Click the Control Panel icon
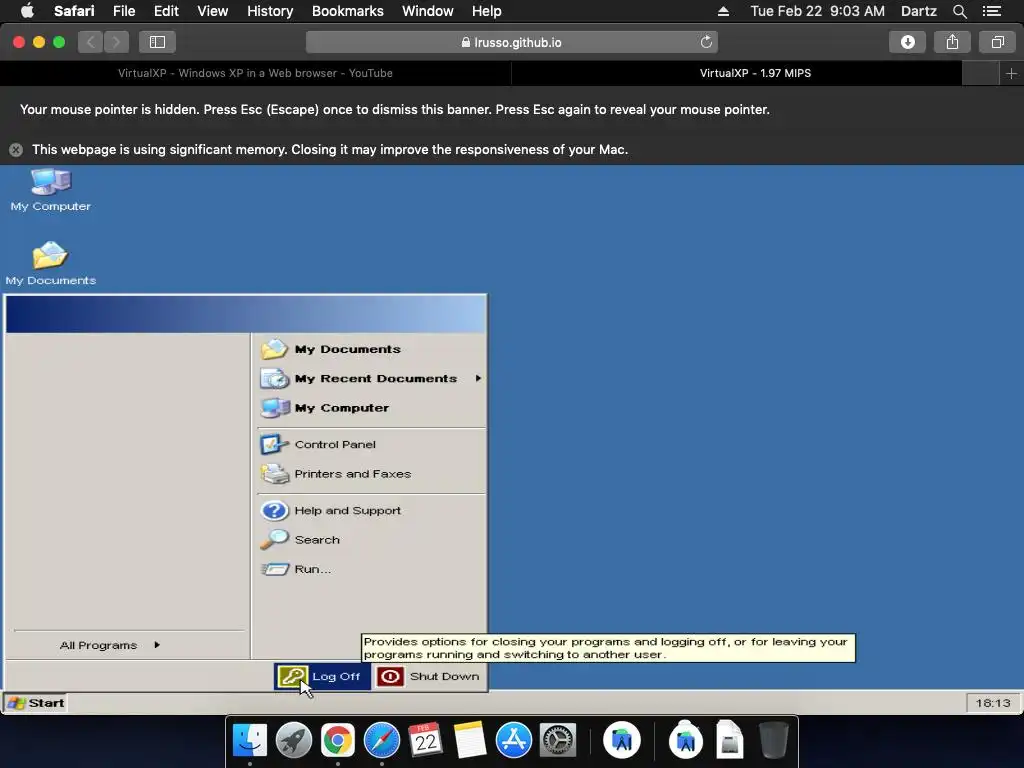Viewport: 1024px width, 768px height. click(x=274, y=445)
